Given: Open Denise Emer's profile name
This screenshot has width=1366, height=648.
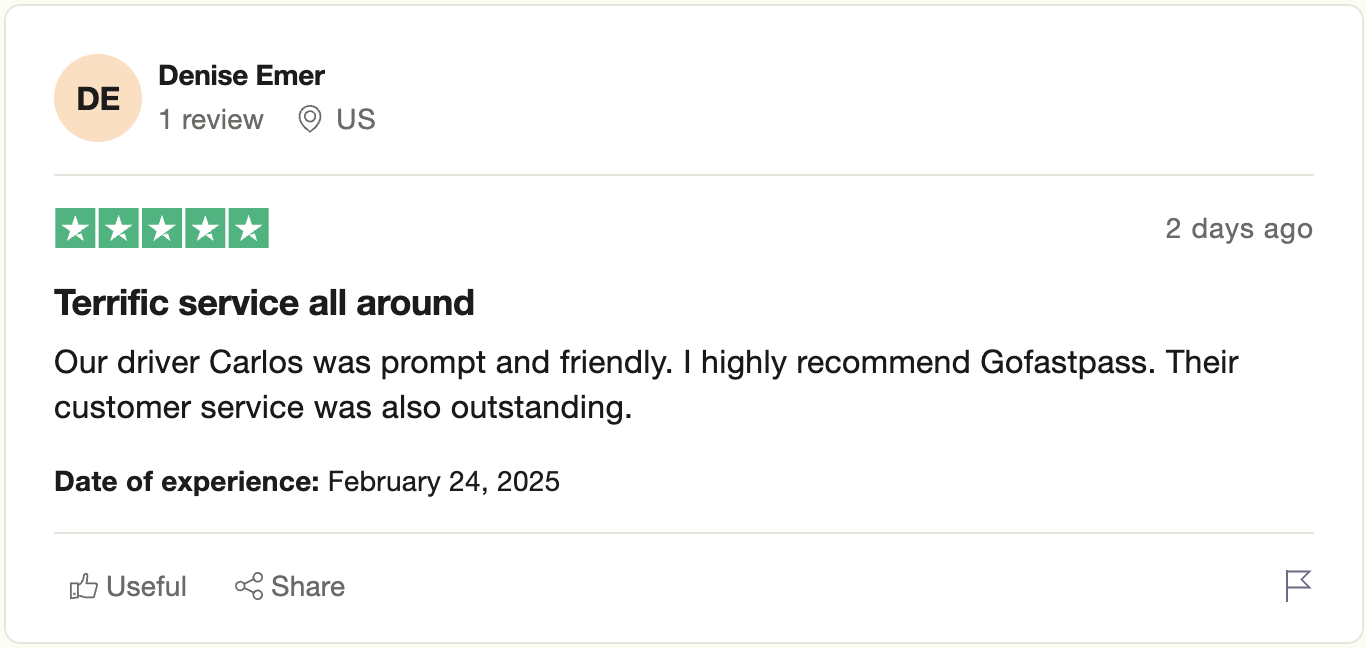Looking at the screenshot, I should (242, 75).
